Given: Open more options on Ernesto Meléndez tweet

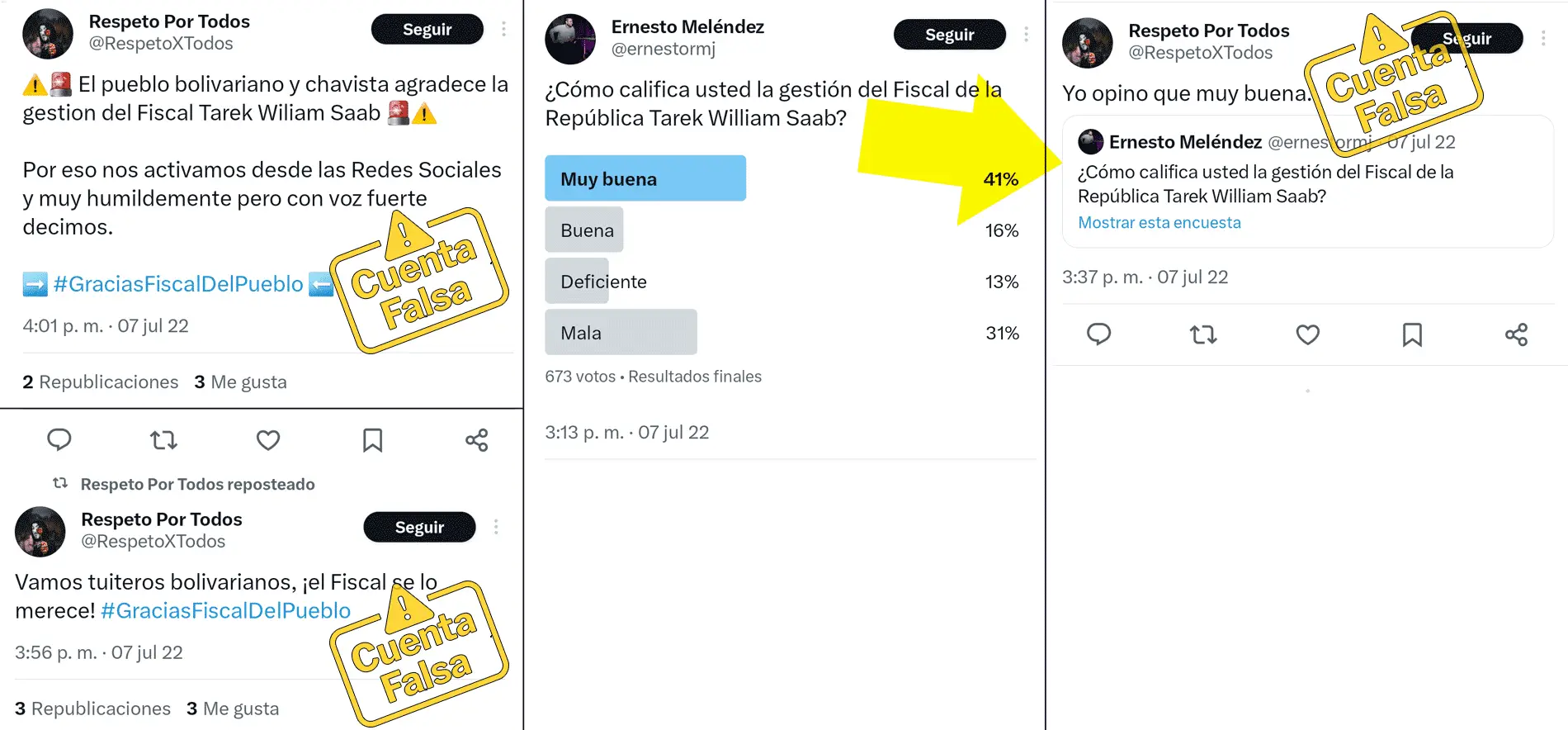Looking at the screenshot, I should [1026, 35].
